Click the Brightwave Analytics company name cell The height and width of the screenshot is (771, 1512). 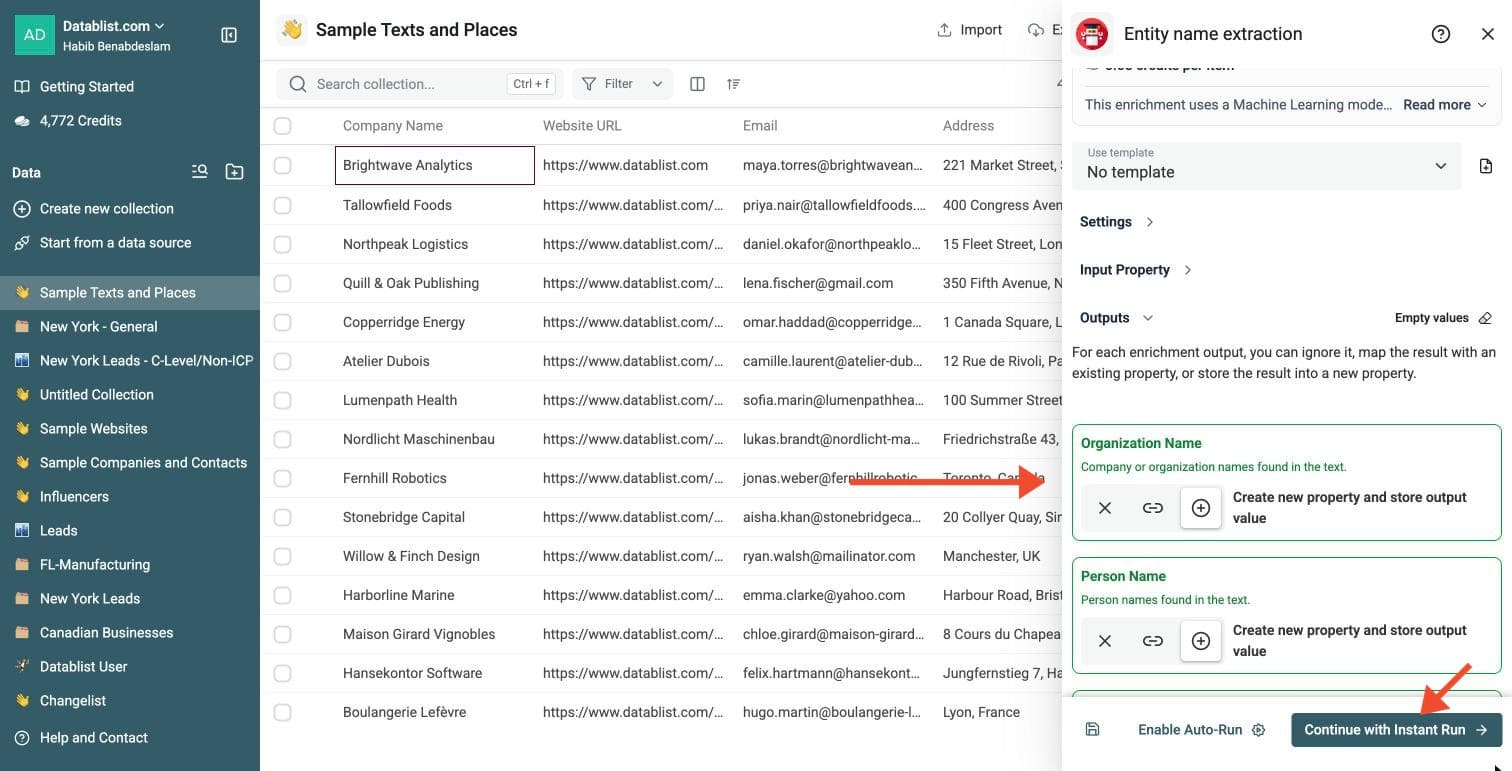(x=435, y=165)
